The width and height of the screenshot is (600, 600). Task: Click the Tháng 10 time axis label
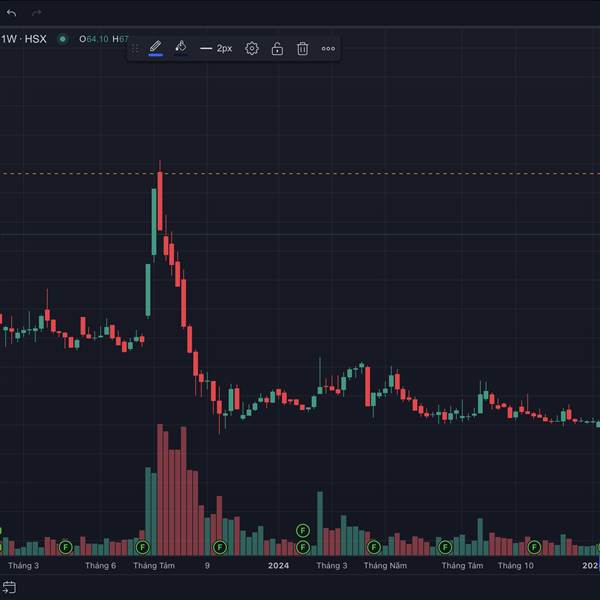click(x=515, y=566)
